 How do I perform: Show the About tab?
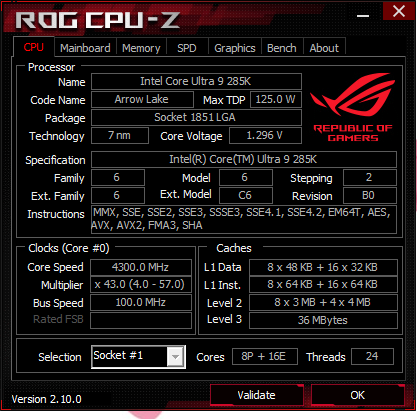324,48
